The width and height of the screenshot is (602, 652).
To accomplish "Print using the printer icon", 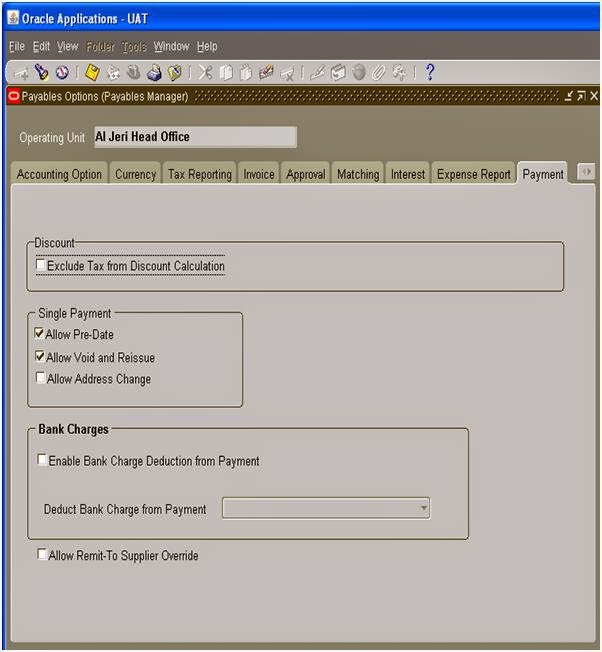I will point(154,73).
